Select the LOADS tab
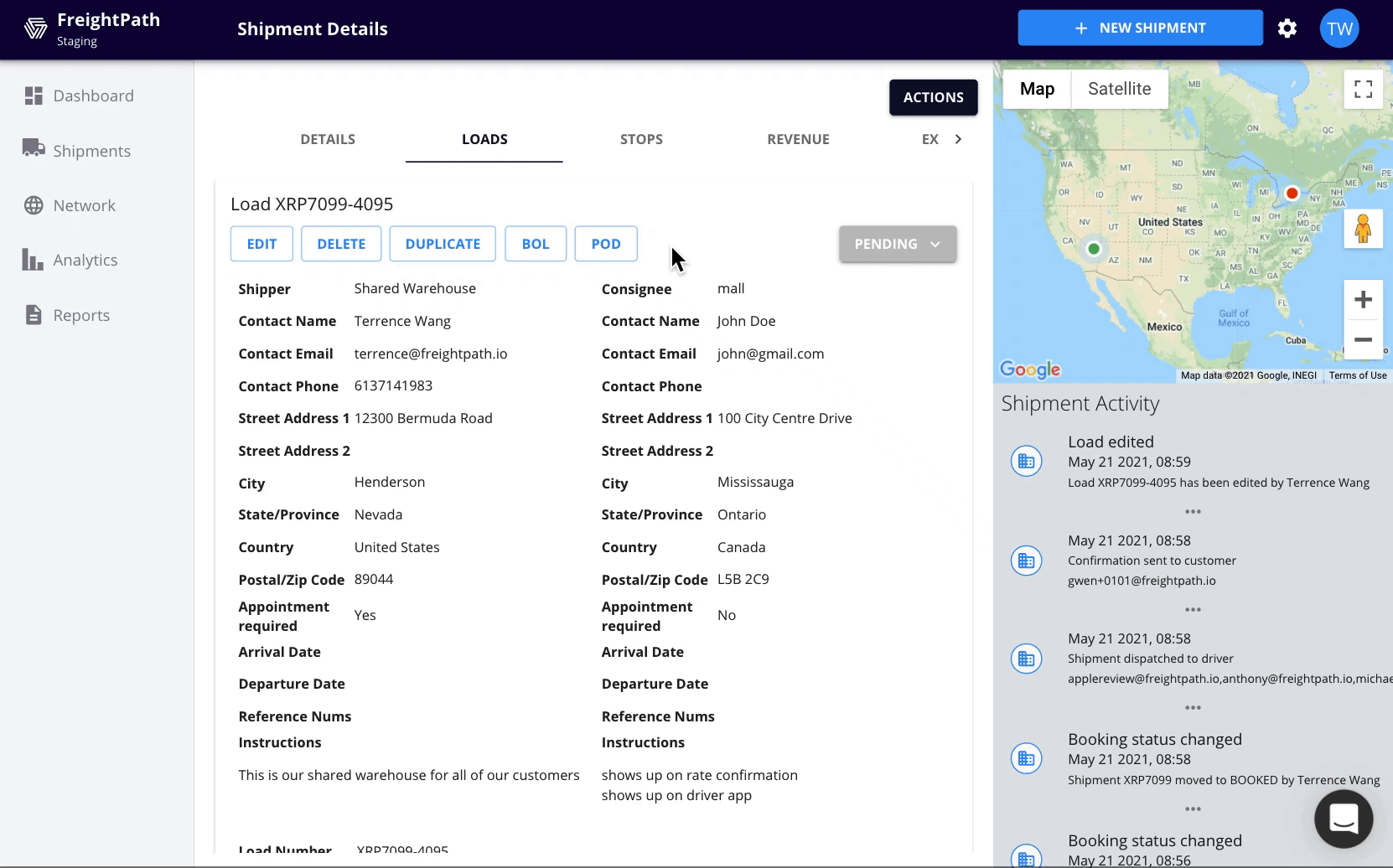Viewport: 1393px width, 868px height. 484,139
